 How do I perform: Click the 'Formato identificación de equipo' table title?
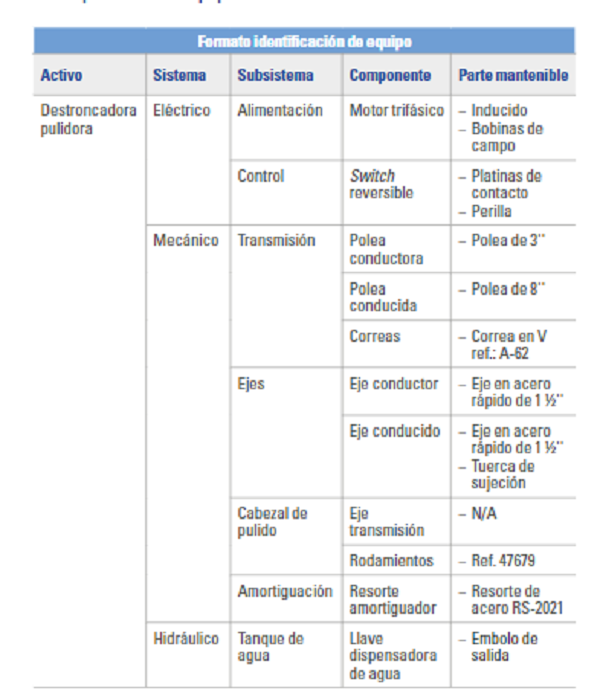pyautogui.click(x=304, y=42)
